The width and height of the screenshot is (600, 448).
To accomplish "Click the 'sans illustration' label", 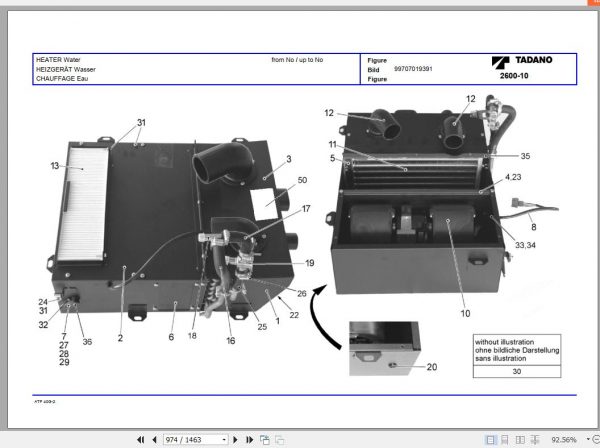I will pos(501,358).
